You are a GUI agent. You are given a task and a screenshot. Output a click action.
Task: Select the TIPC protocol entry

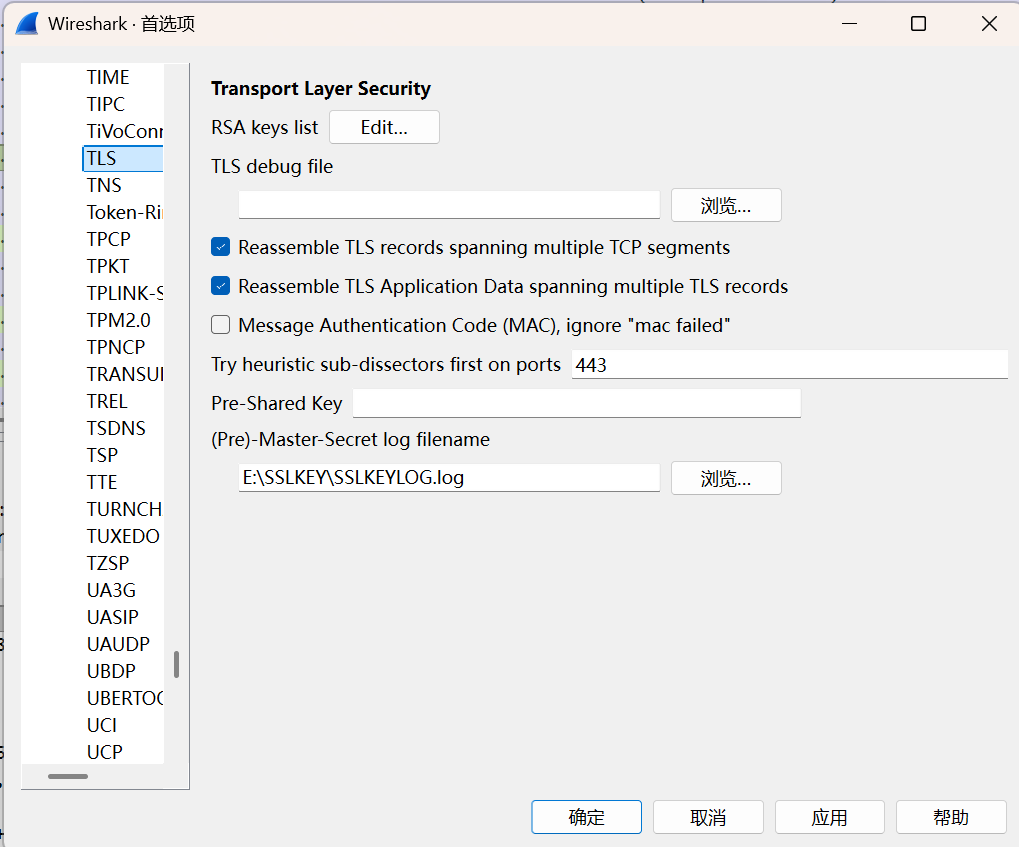tap(105, 104)
